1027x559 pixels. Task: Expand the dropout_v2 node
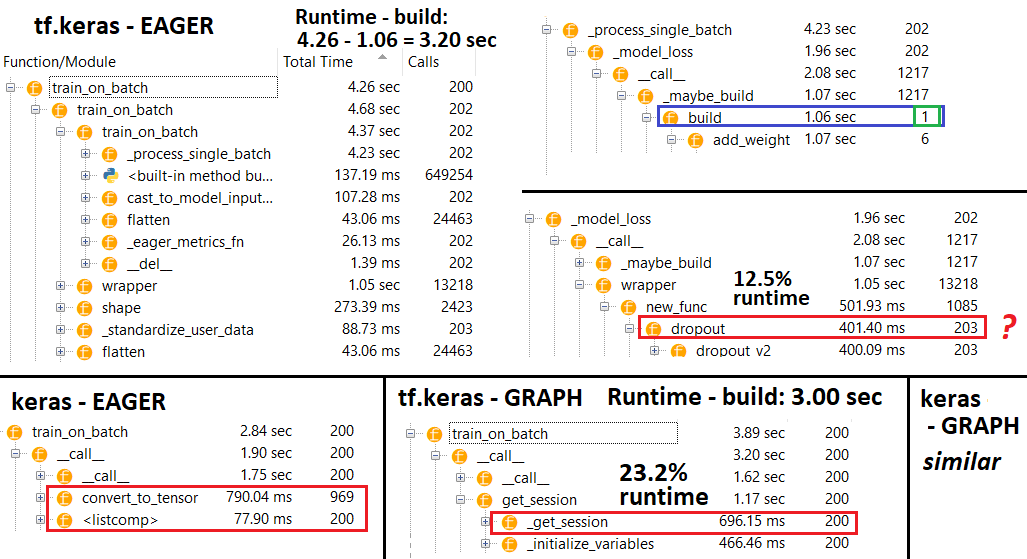(x=654, y=351)
